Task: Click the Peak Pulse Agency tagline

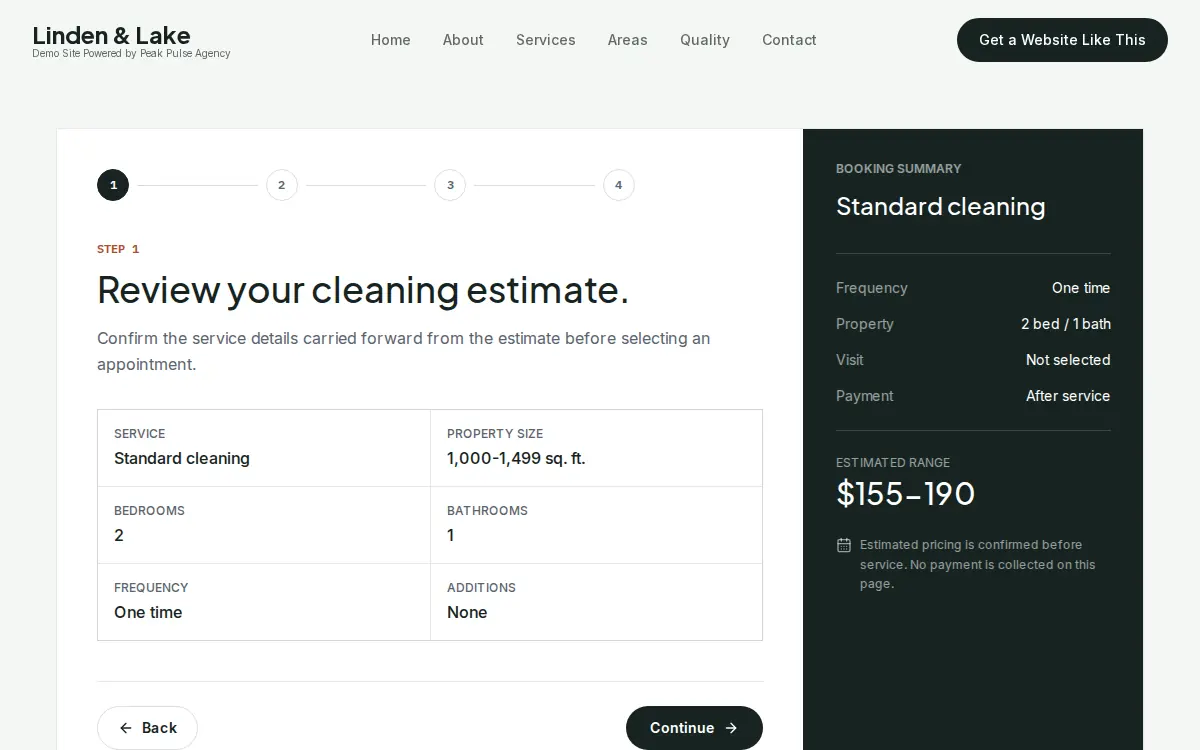Action: pos(131,54)
